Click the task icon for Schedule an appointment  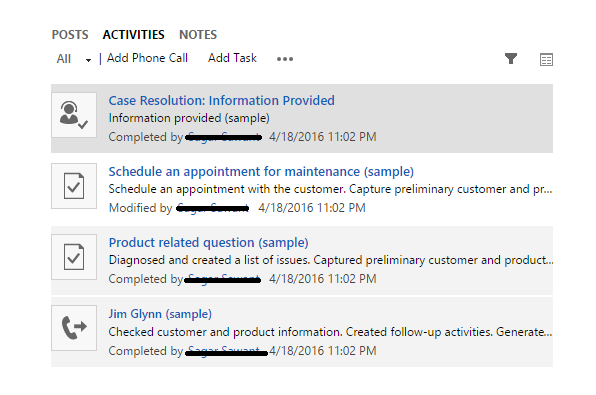[x=74, y=186]
